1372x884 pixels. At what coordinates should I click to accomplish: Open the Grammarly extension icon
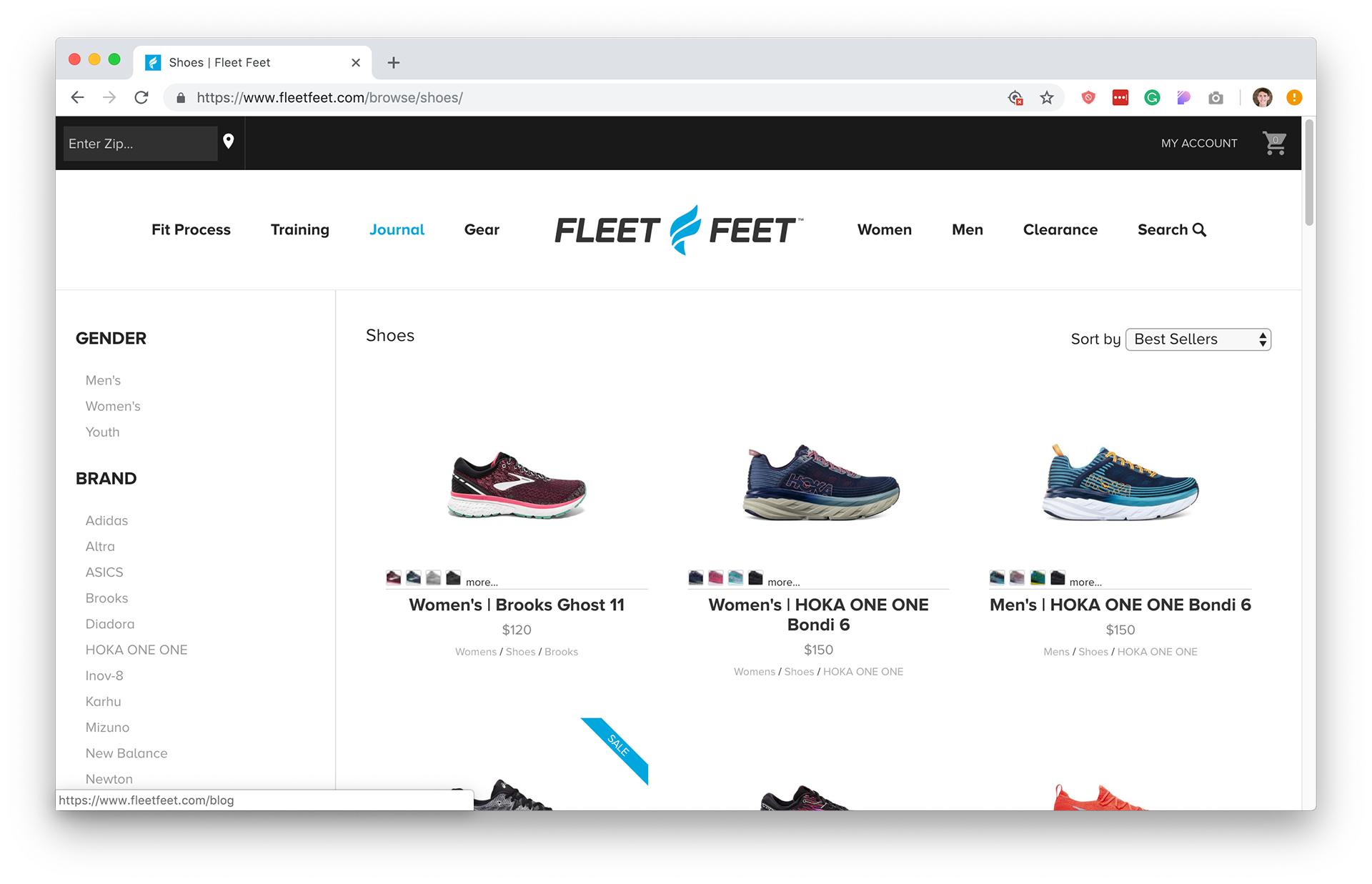[x=1152, y=98]
